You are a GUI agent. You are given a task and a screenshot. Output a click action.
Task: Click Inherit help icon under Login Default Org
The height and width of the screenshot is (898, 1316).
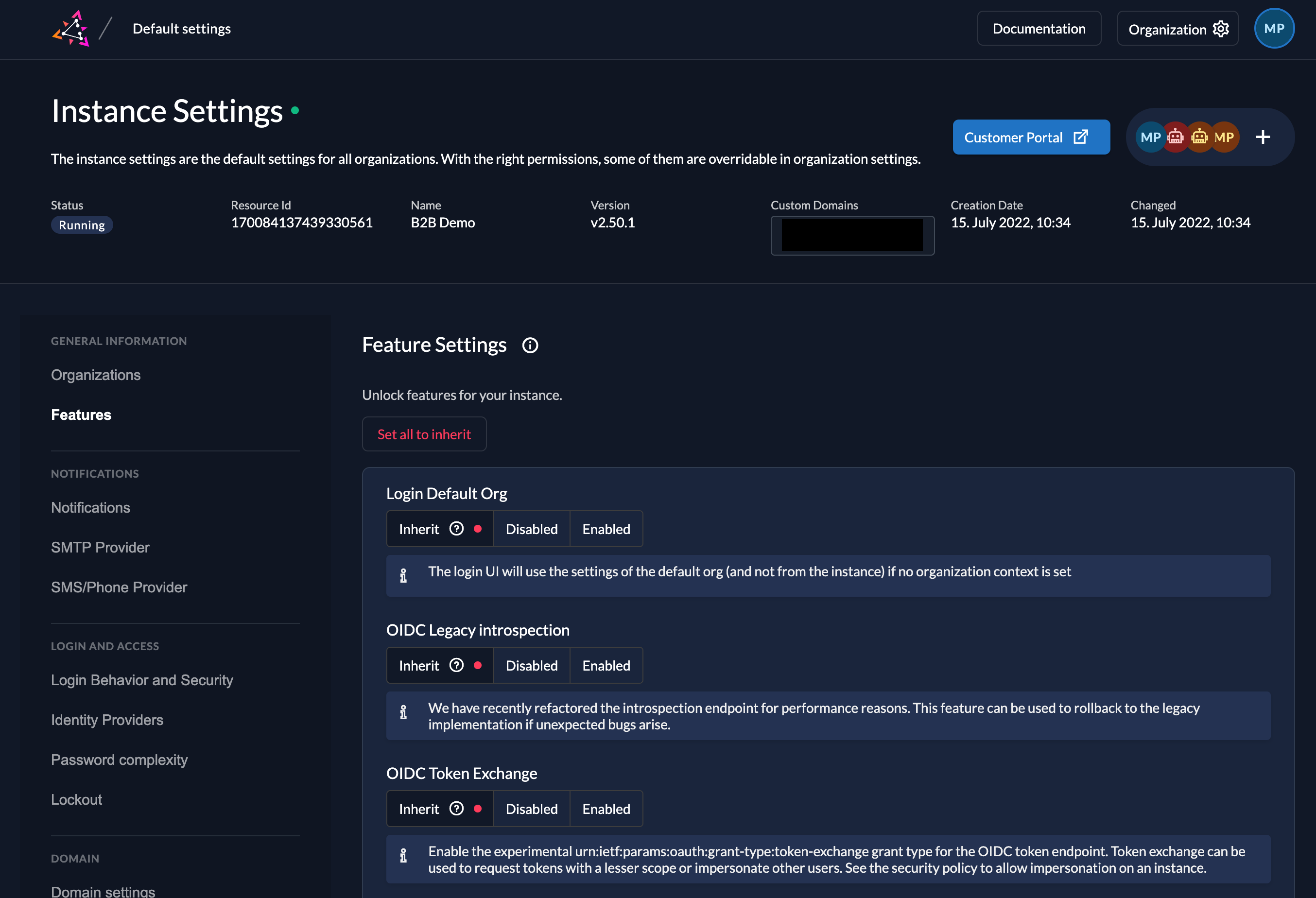[456, 528]
